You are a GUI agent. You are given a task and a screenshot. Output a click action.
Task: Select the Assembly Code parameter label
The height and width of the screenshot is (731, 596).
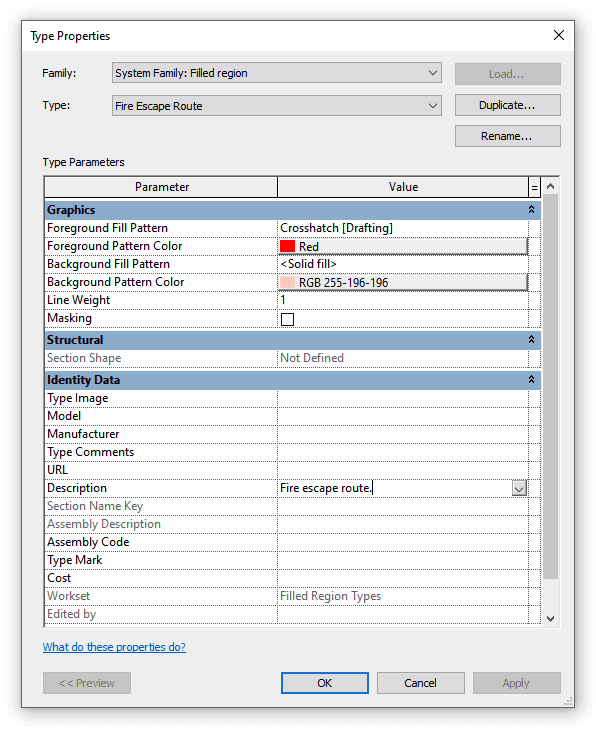click(88, 542)
